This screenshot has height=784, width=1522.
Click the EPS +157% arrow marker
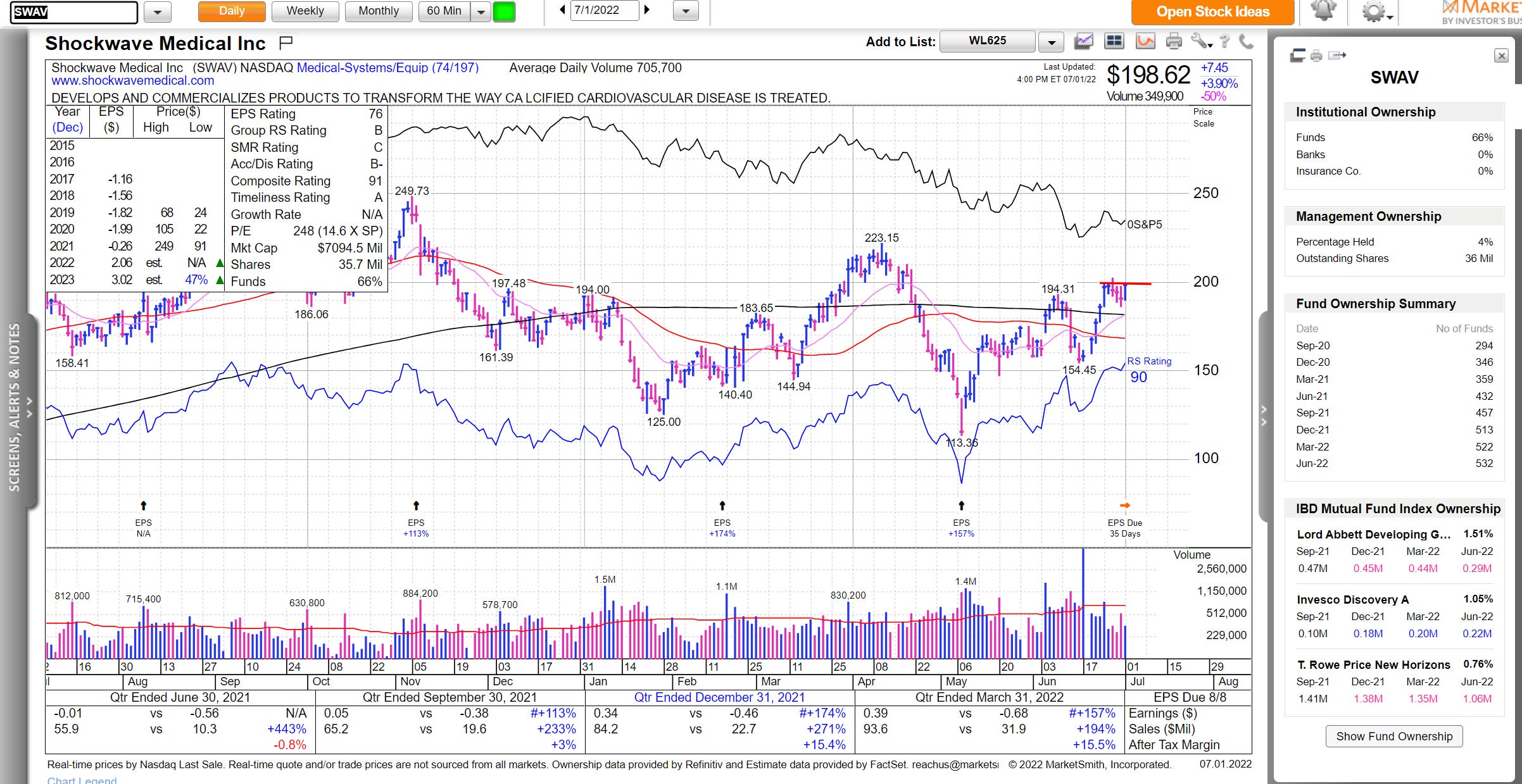tap(961, 506)
